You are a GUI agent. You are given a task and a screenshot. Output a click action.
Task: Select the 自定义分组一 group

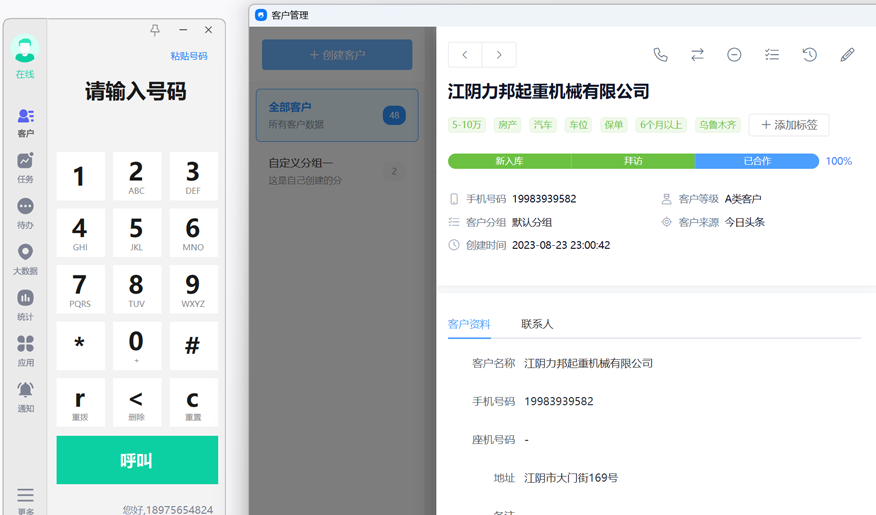click(x=337, y=171)
